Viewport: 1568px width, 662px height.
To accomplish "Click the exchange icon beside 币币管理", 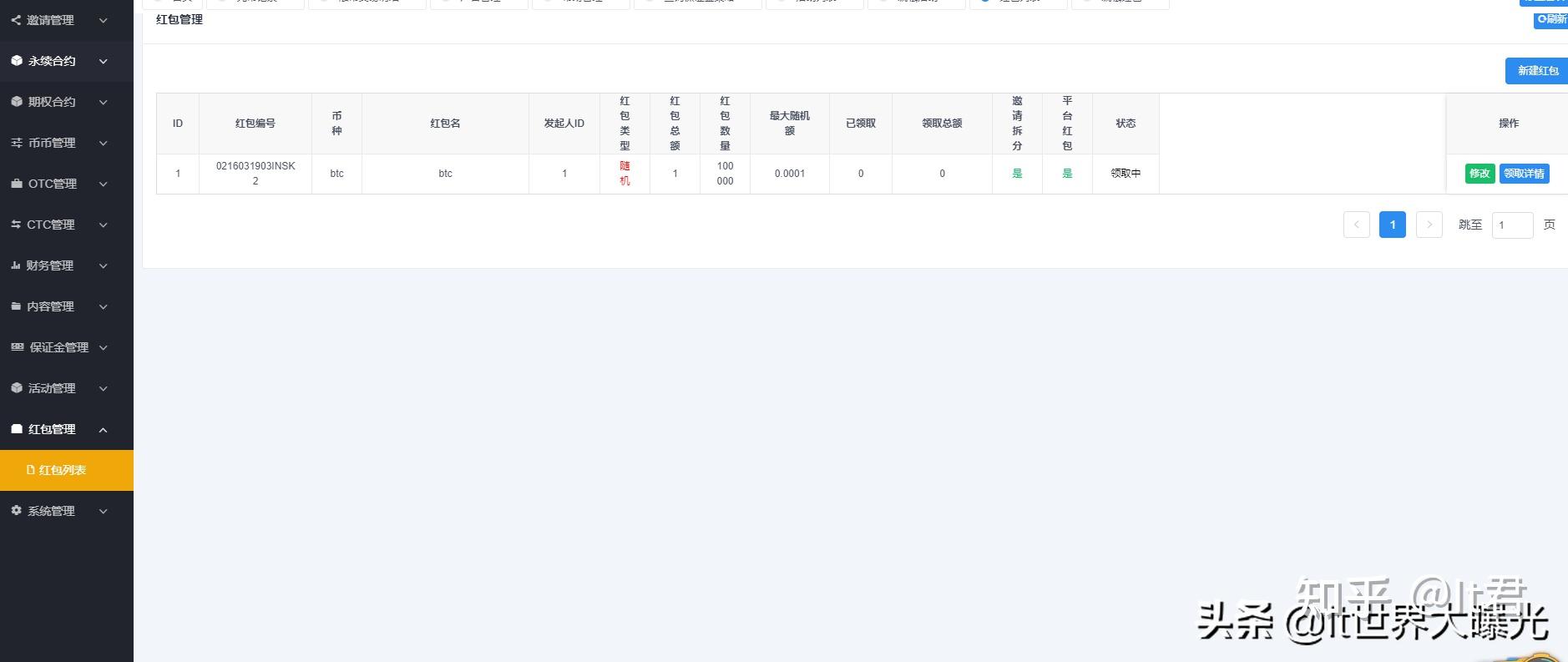I will [17, 143].
